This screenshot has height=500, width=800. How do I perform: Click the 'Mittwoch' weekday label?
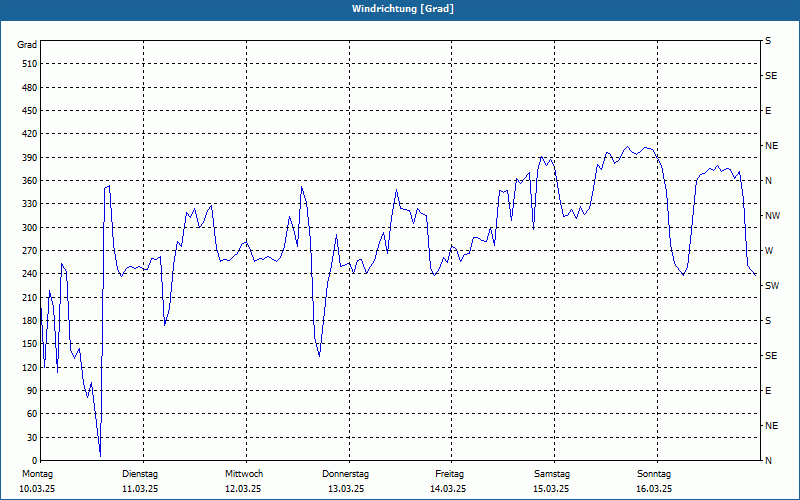coord(244,474)
